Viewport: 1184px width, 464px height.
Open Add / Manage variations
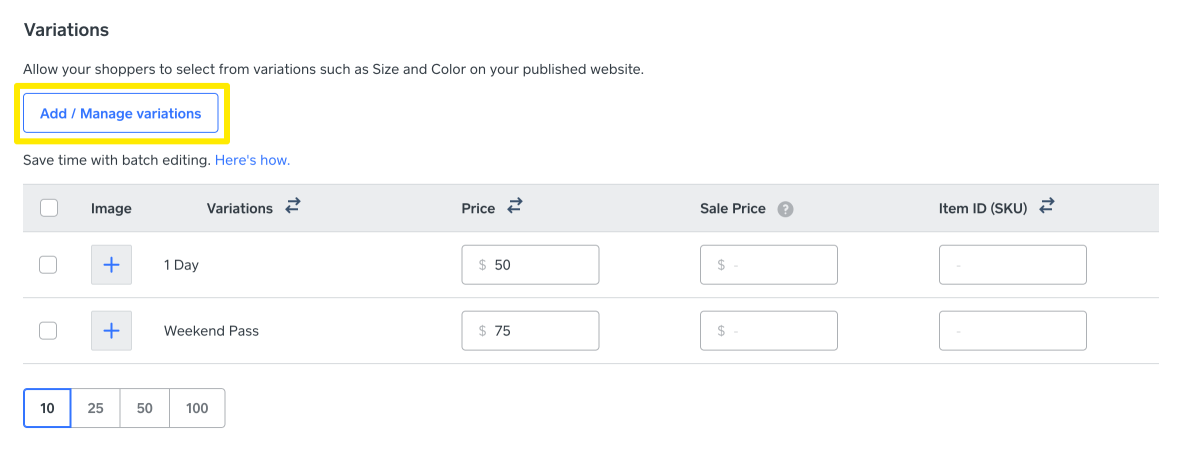pos(121,114)
